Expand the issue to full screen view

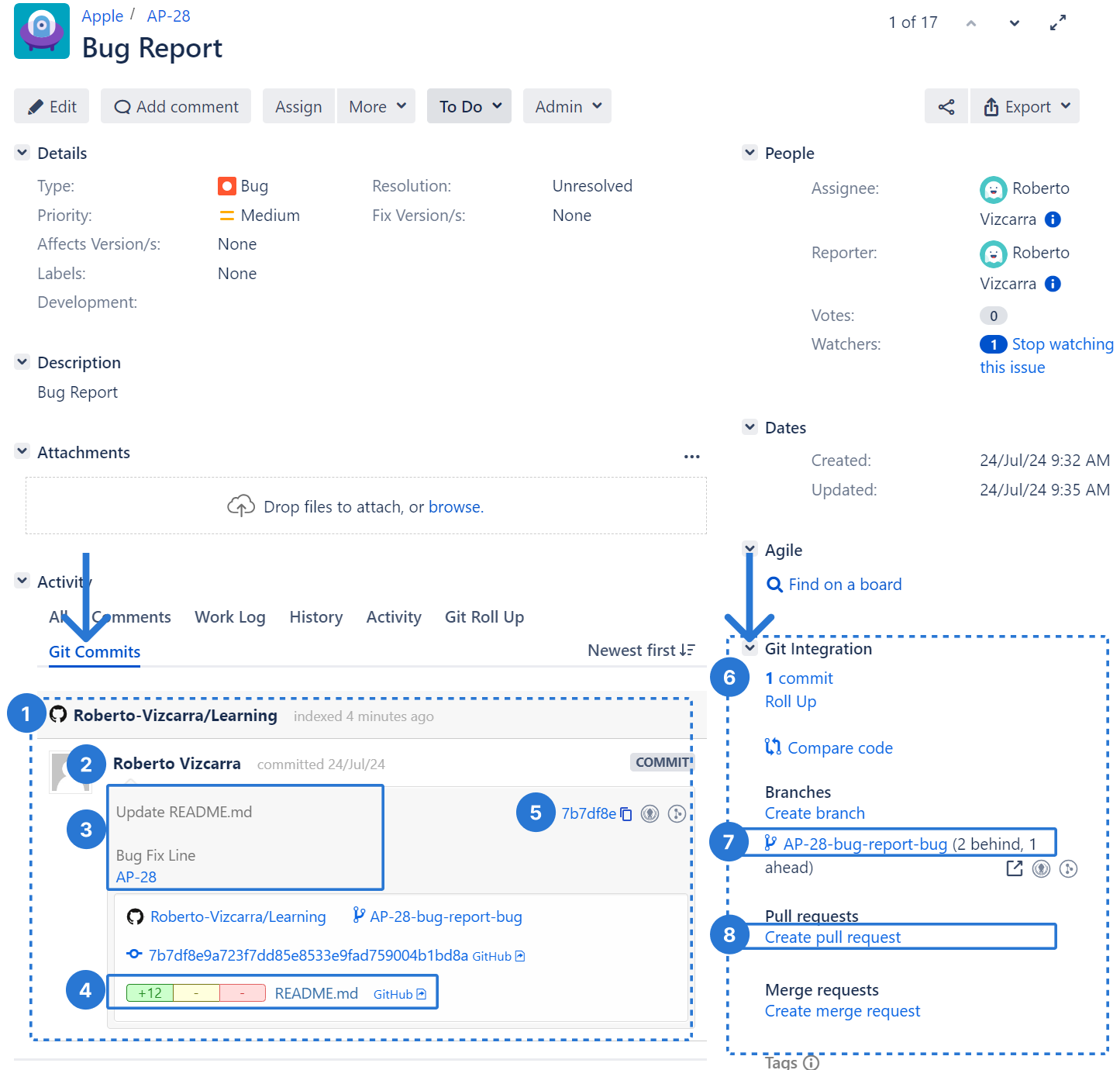click(x=1058, y=23)
